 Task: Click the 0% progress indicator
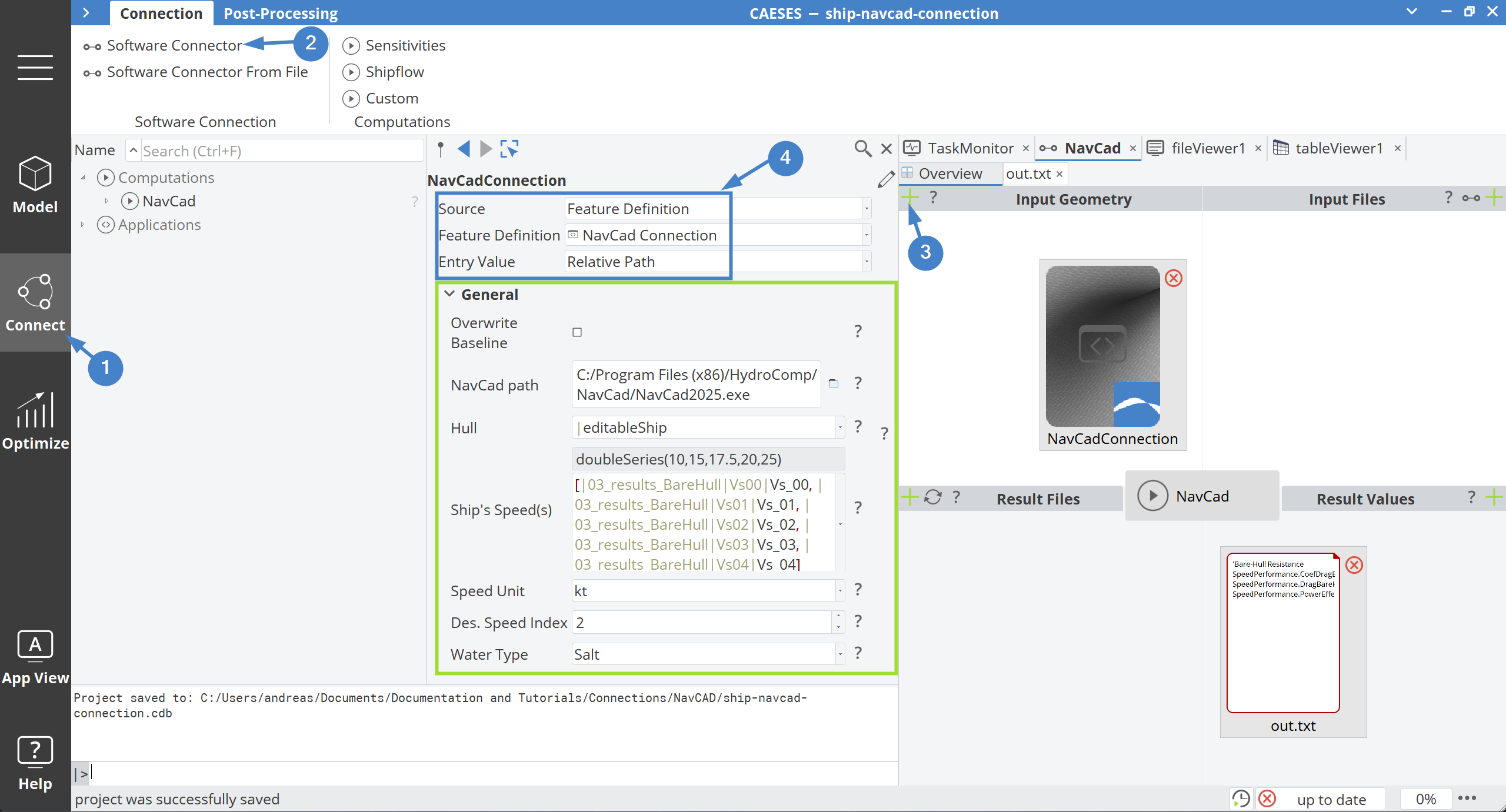(1425, 799)
